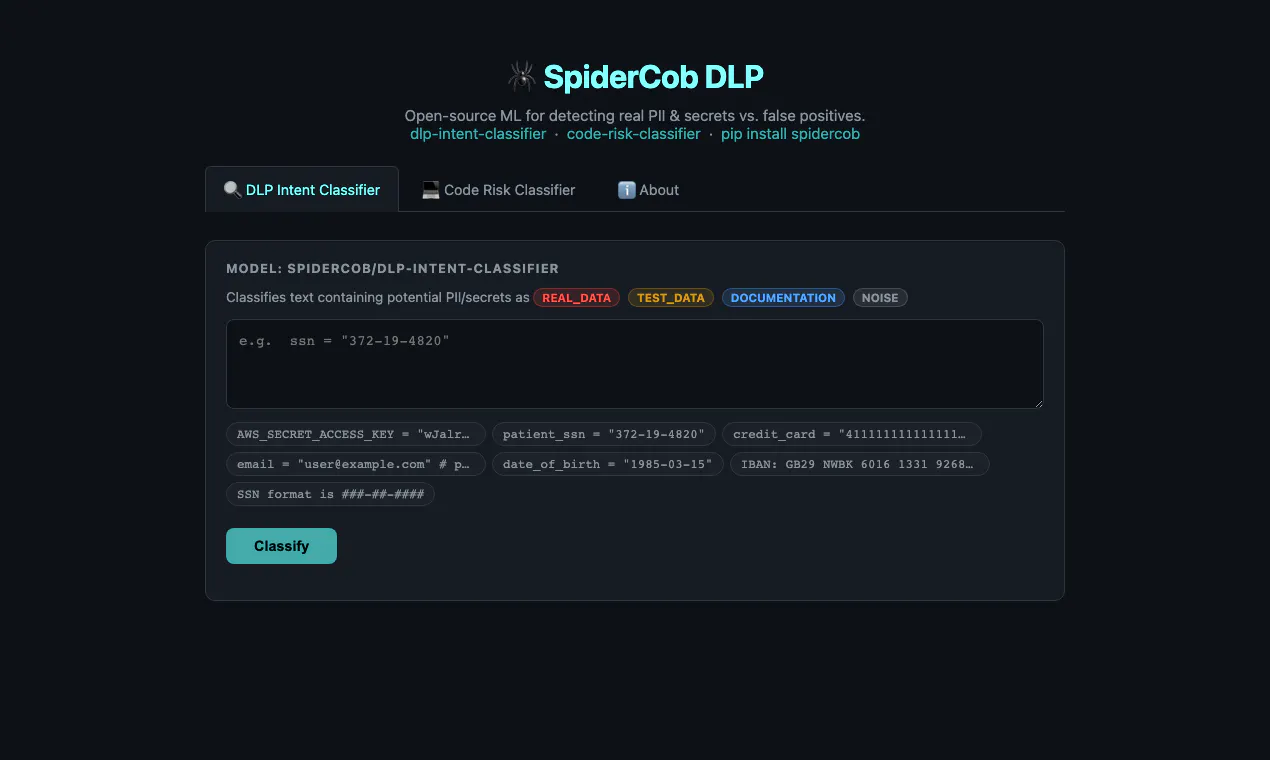
Task: Select the credit_card example chip
Action: [x=852, y=434]
